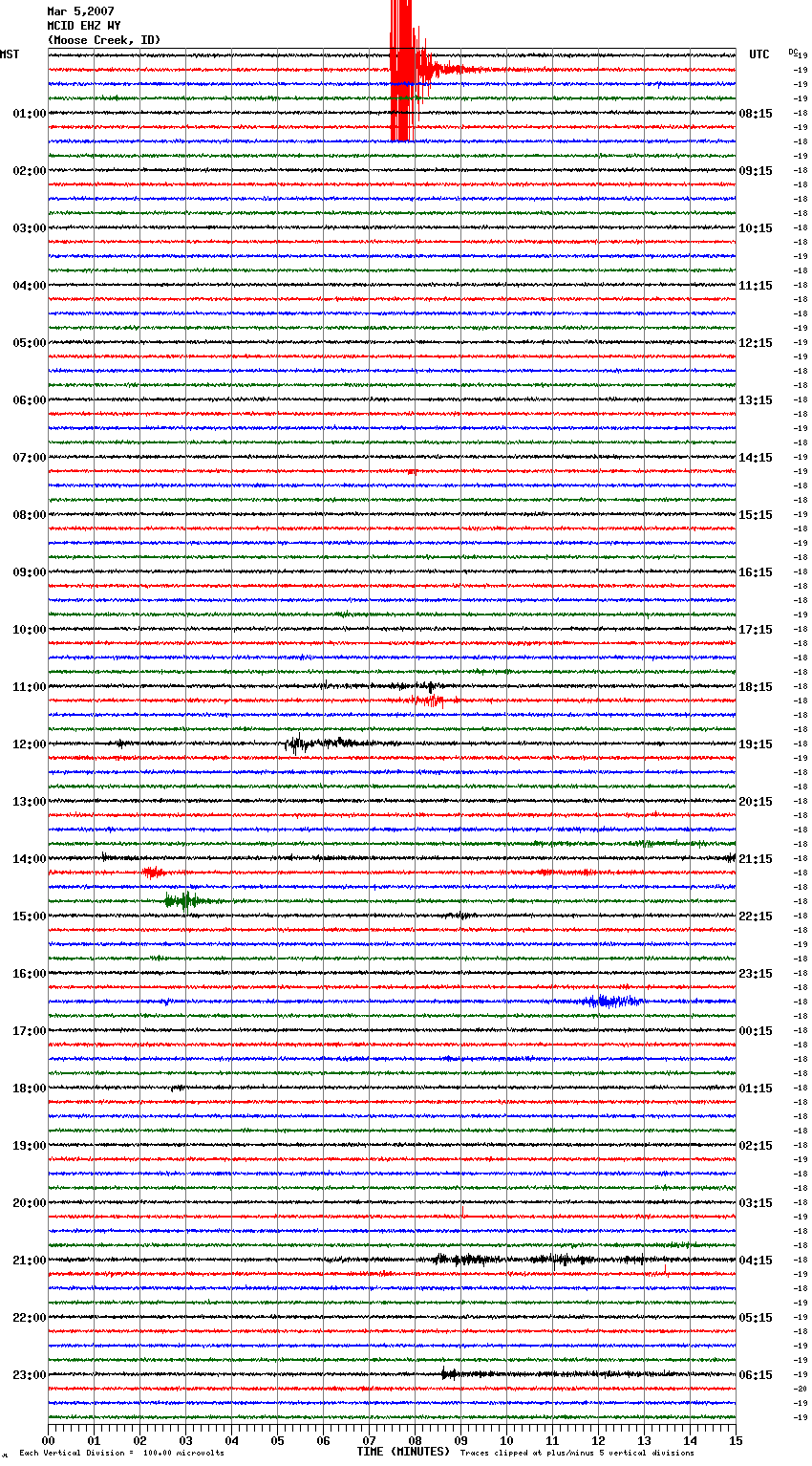The height and width of the screenshot is (1466, 812).
Task: Click the "10:00" MST hour label
Action: coord(30,630)
